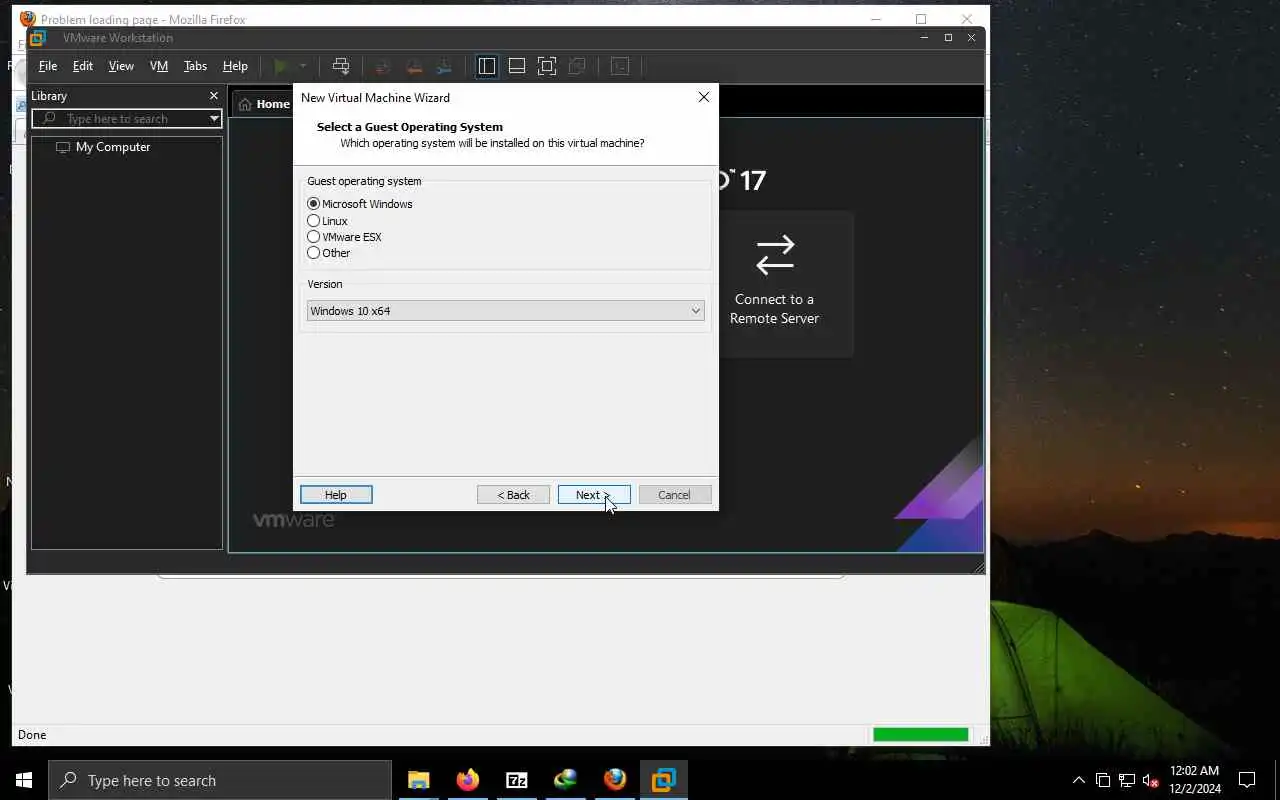Select the VMware ESX radio button
The image size is (1280, 800).
[314, 237]
